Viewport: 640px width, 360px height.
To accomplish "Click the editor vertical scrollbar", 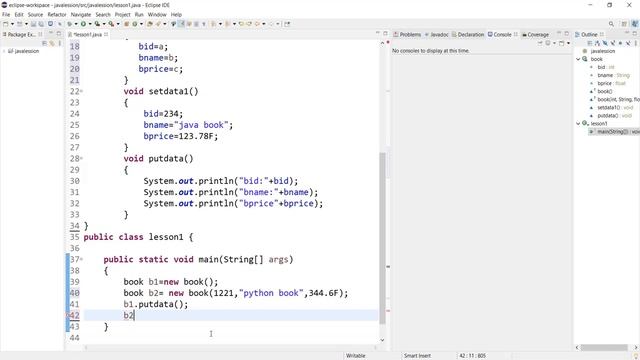I will 382,239.
